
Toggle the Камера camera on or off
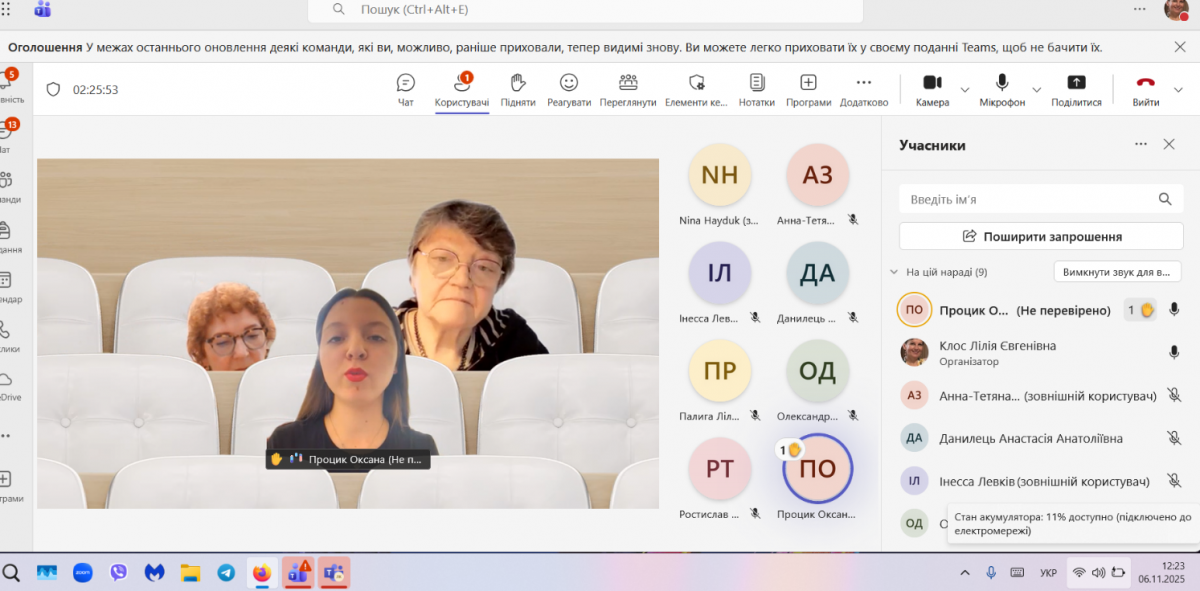(x=932, y=89)
